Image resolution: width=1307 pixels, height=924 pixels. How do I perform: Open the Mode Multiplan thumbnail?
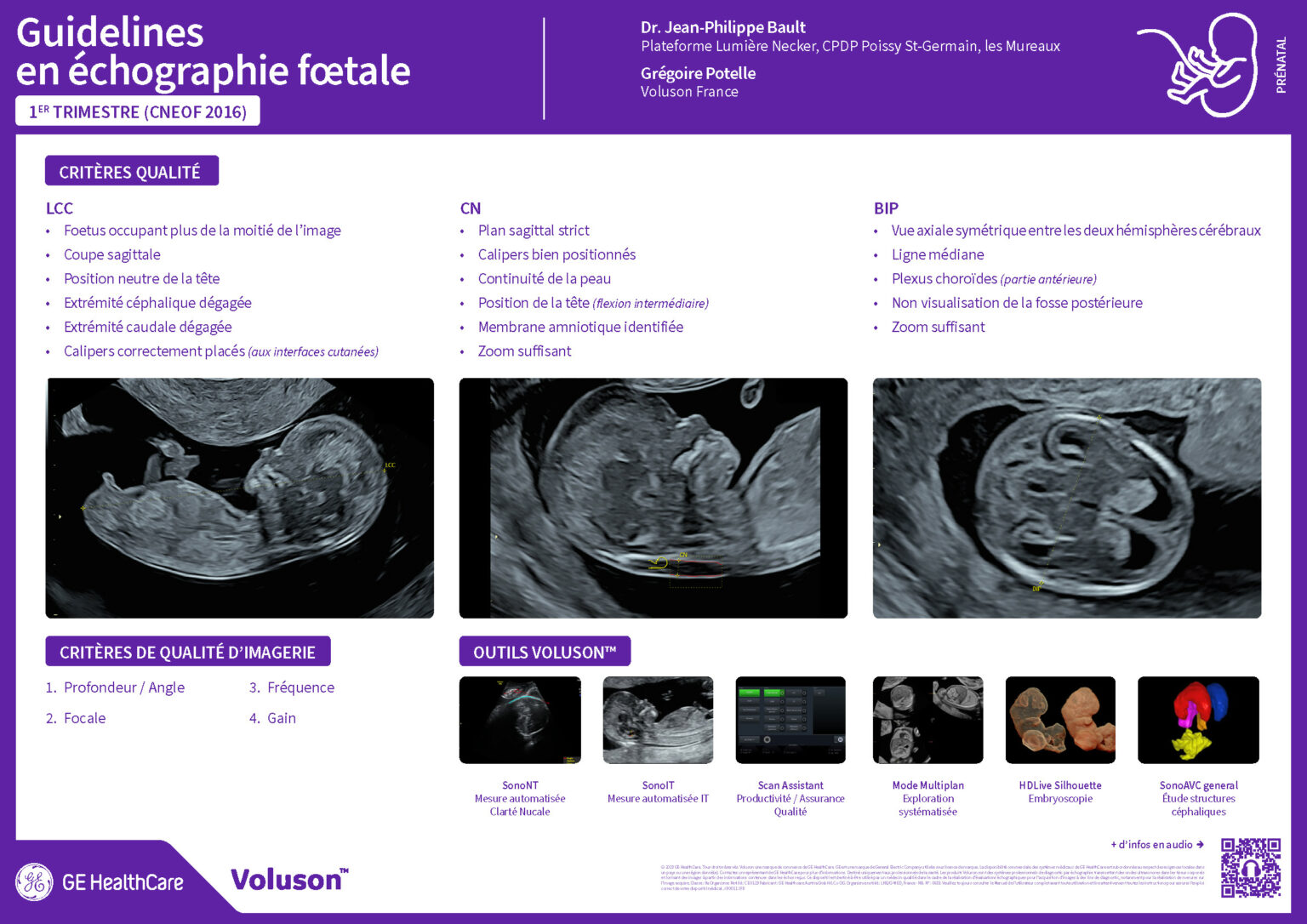[x=927, y=720]
